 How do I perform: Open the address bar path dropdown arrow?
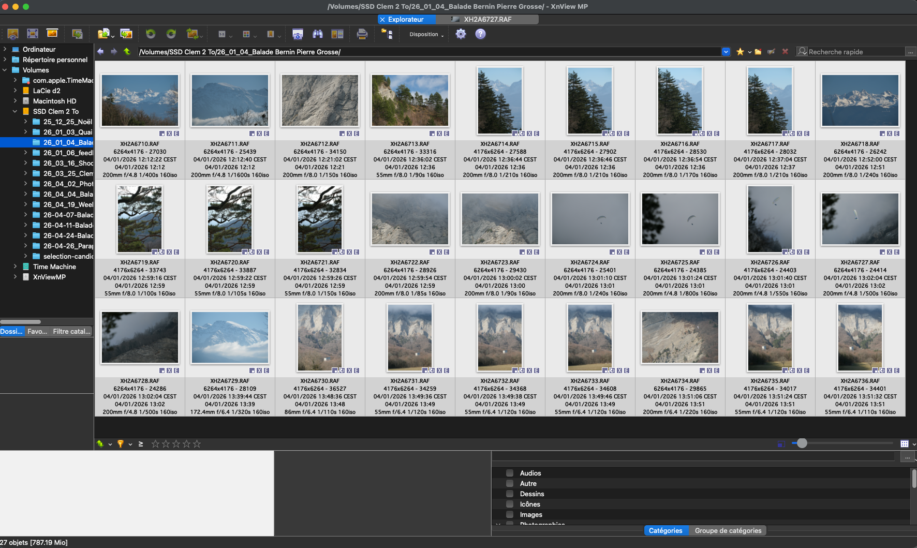726,51
